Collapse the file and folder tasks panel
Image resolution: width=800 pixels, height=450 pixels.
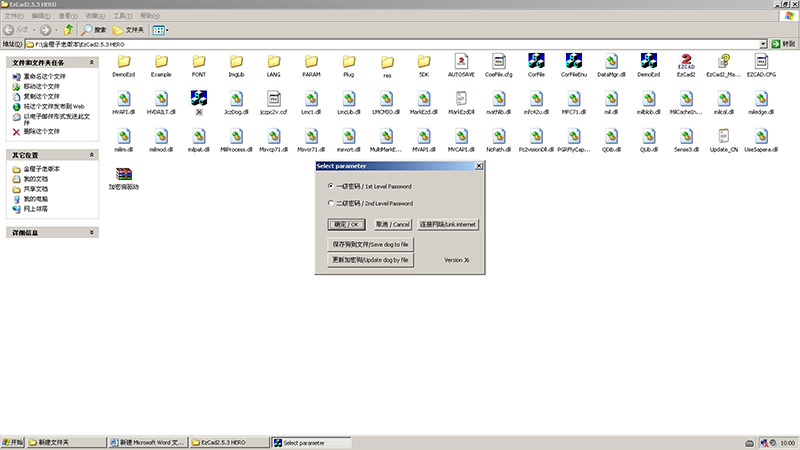[x=93, y=62]
